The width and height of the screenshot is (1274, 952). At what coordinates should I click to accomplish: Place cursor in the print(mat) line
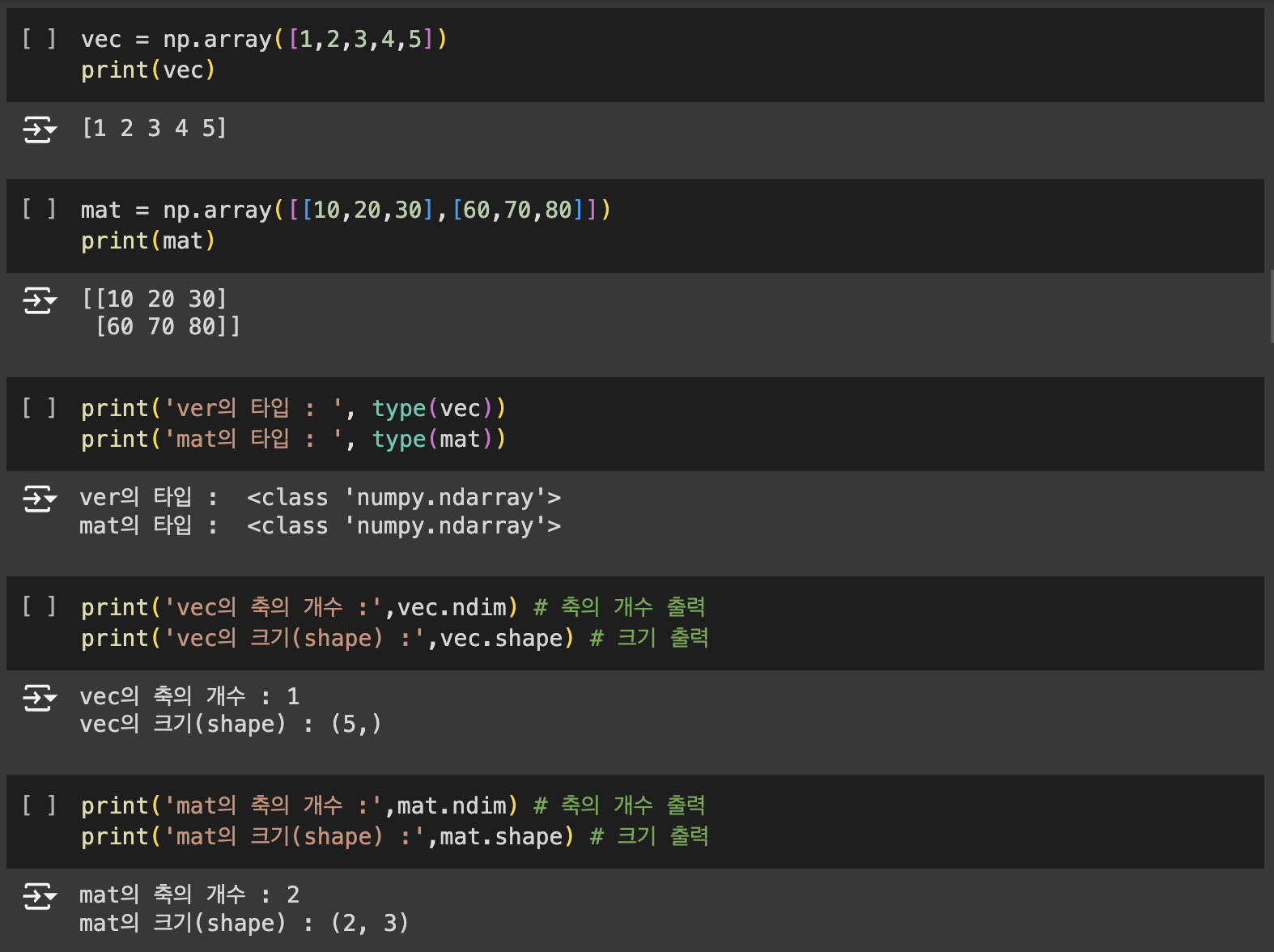point(148,241)
